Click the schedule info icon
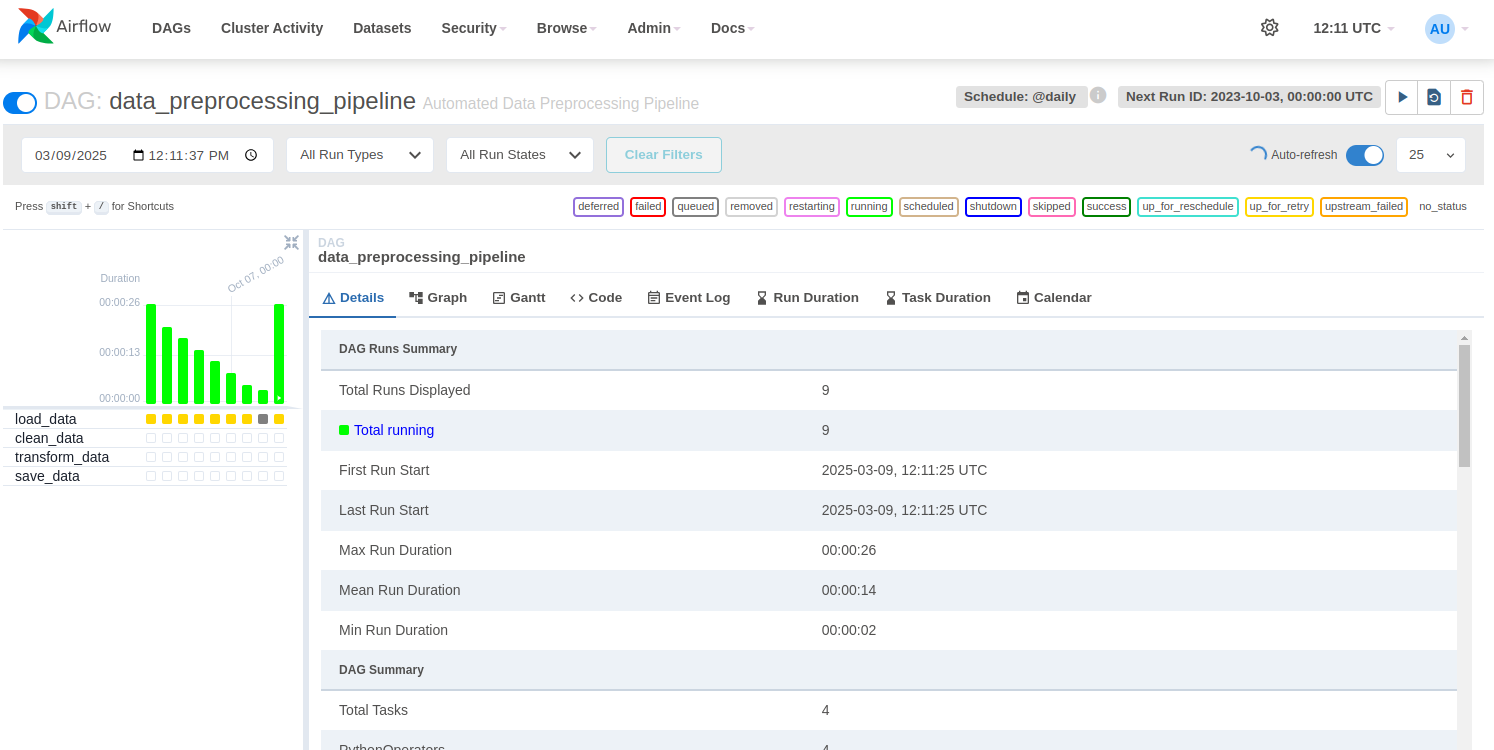 coord(1098,96)
